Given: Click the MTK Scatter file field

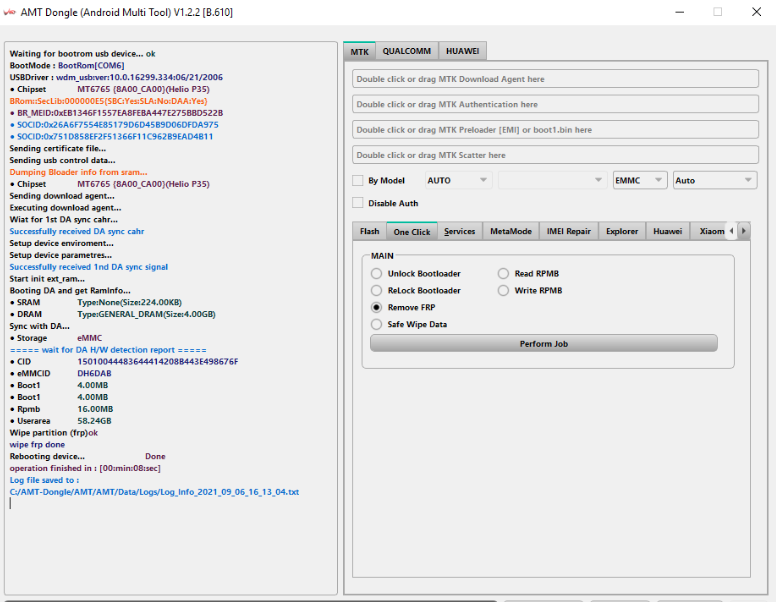Looking at the screenshot, I should pyautogui.click(x=555, y=155).
